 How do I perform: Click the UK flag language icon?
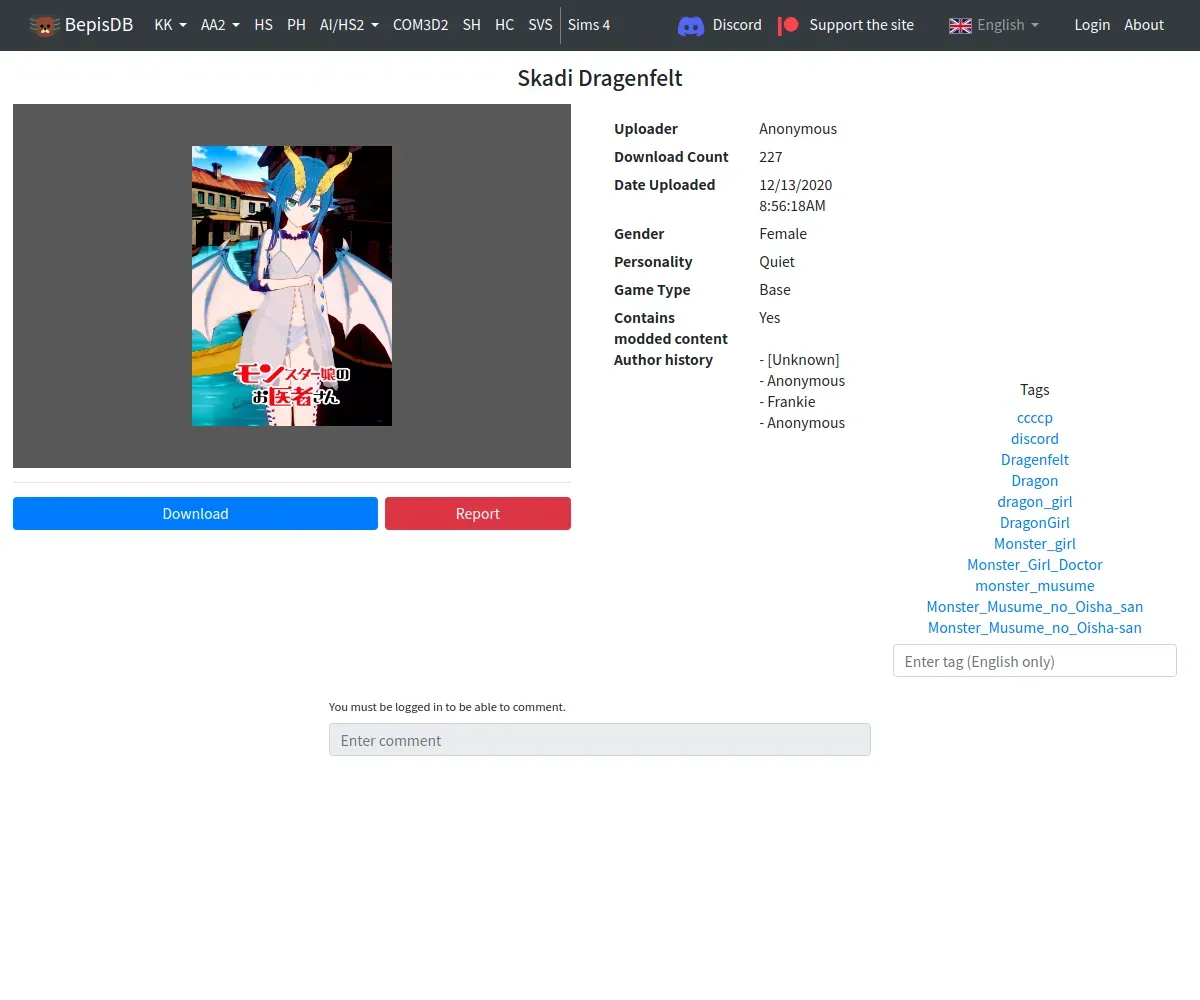click(960, 25)
